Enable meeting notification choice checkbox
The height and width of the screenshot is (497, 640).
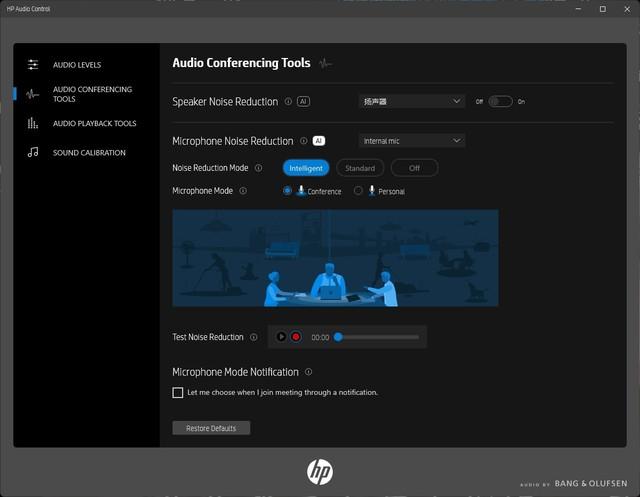178,393
